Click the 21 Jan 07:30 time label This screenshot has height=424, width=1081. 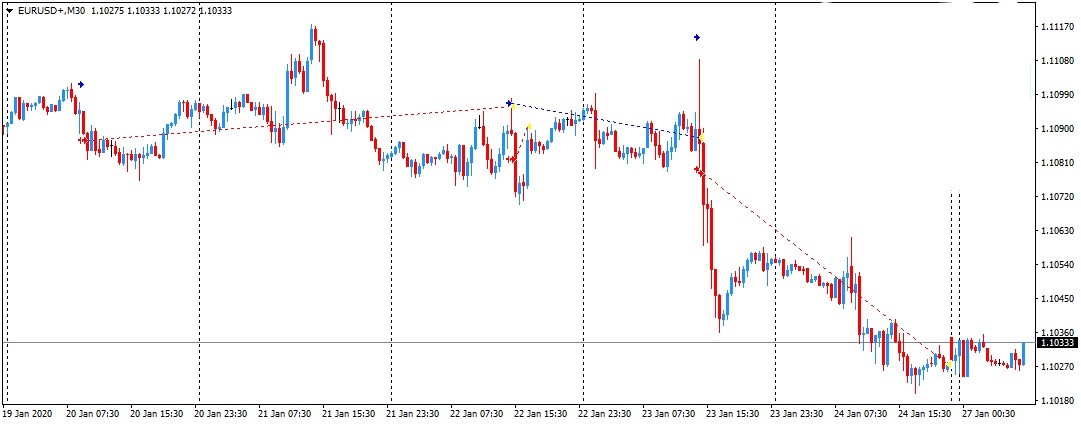pyautogui.click(x=285, y=414)
